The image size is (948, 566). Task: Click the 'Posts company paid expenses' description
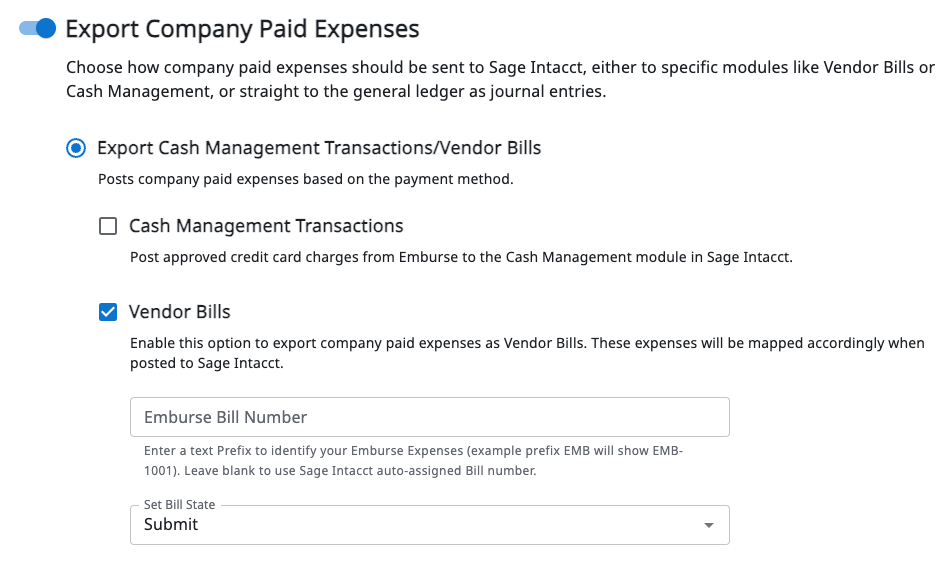coord(305,180)
